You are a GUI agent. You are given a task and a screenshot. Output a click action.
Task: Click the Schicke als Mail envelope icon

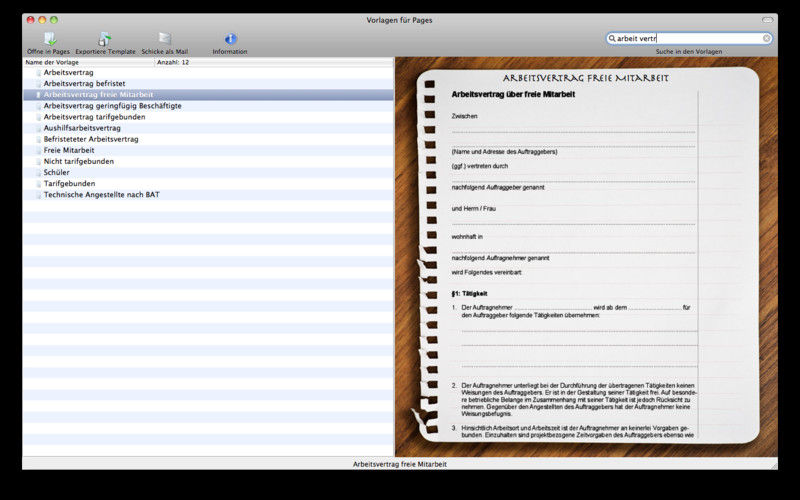pyautogui.click(x=164, y=39)
